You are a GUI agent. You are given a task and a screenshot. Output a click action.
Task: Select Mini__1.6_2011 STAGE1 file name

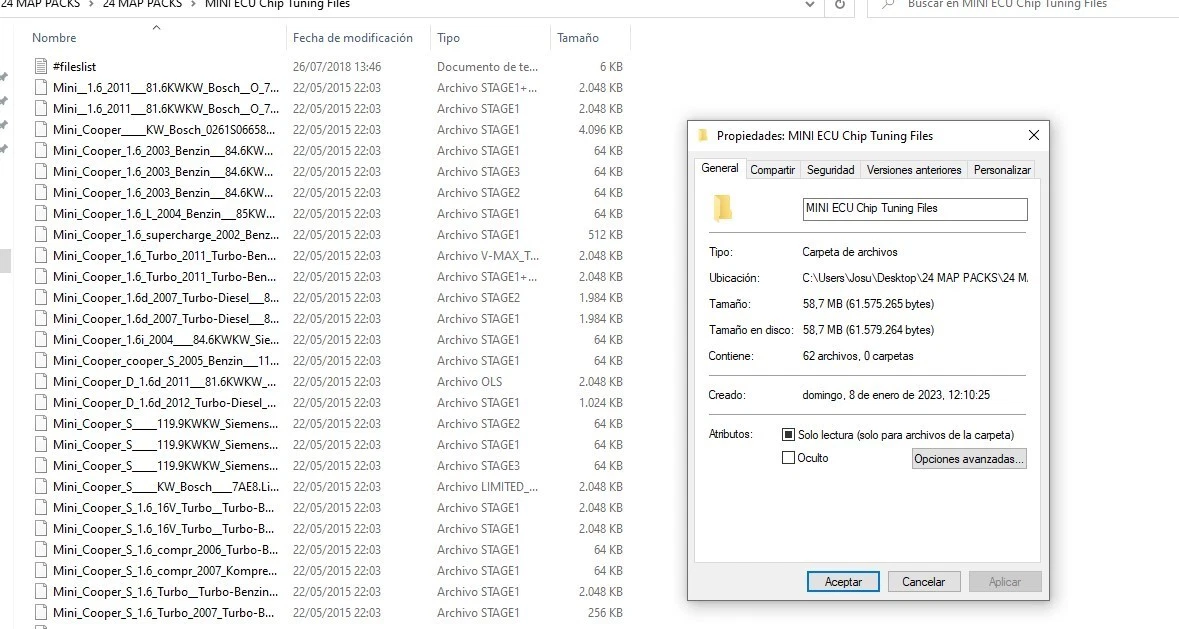165,108
